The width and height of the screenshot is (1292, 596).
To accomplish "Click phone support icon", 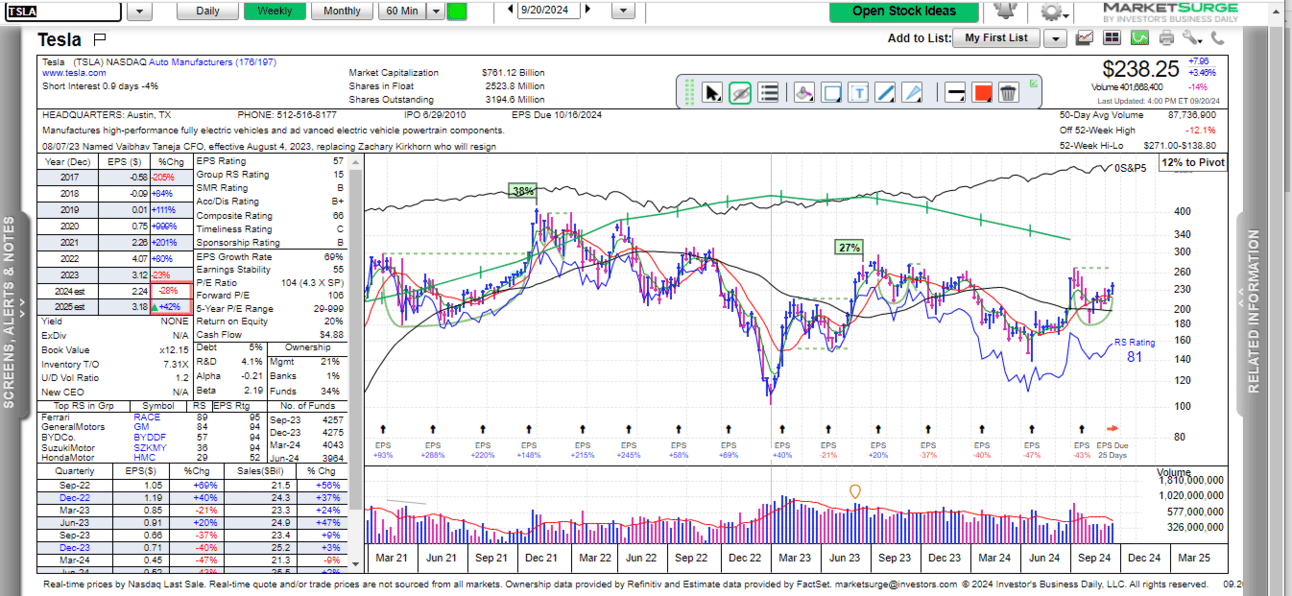I will 1217,38.
